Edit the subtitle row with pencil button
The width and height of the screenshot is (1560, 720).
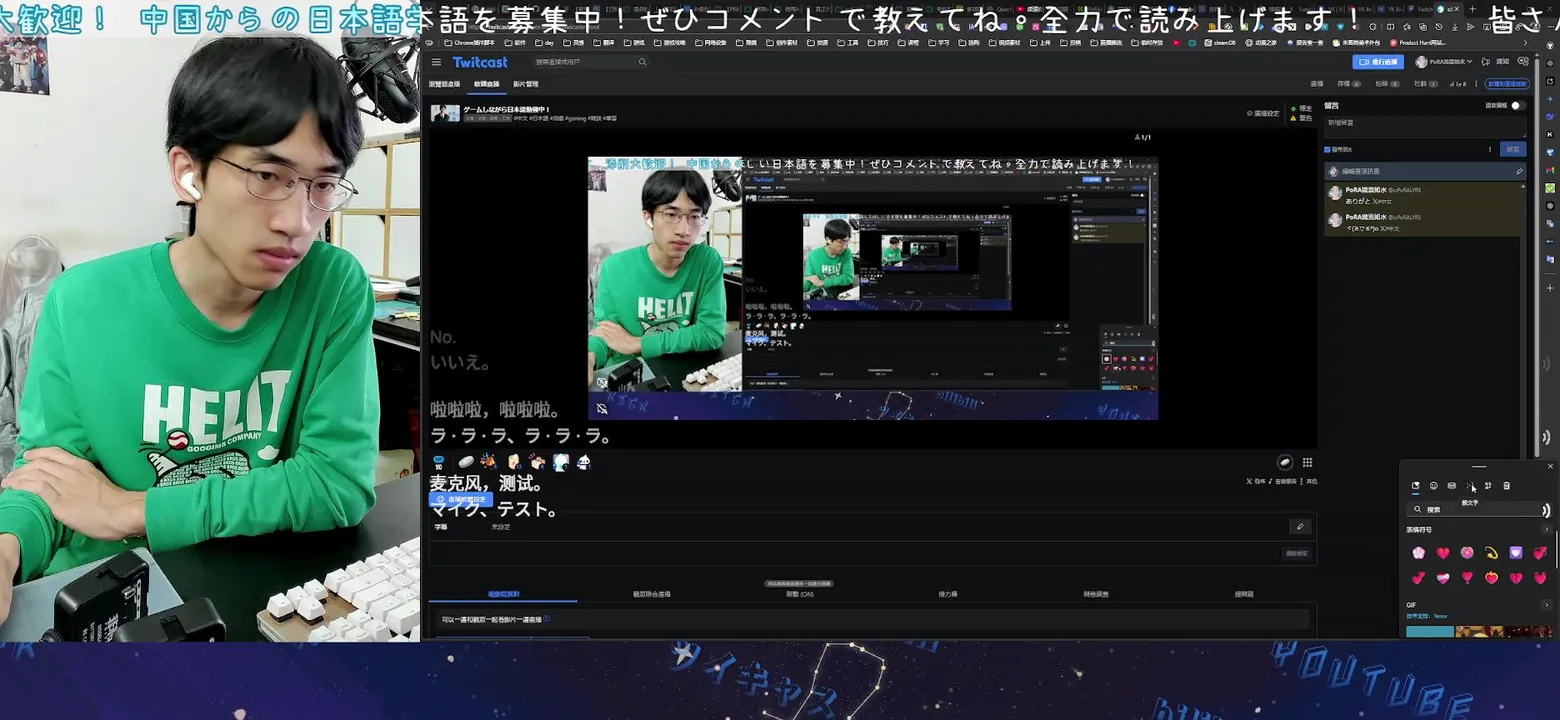pyautogui.click(x=1300, y=526)
